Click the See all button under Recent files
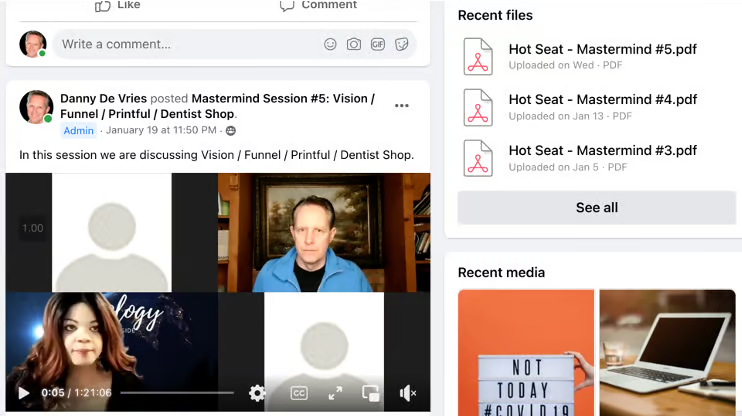 point(597,207)
